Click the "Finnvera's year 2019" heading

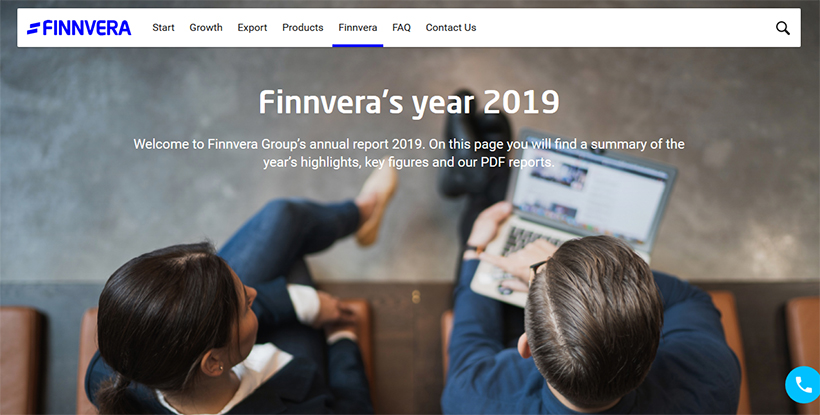click(x=409, y=102)
